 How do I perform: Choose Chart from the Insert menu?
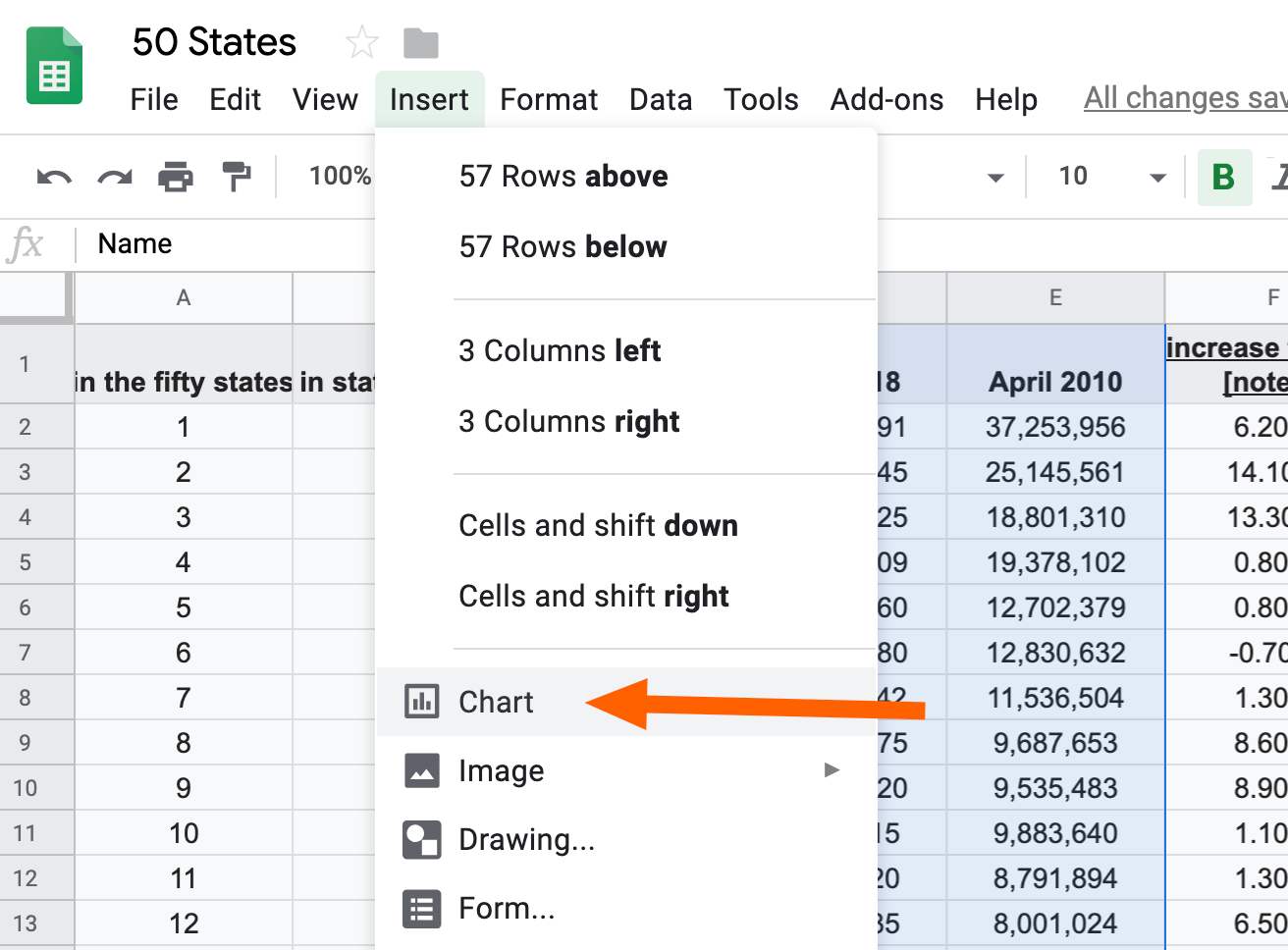click(x=497, y=702)
